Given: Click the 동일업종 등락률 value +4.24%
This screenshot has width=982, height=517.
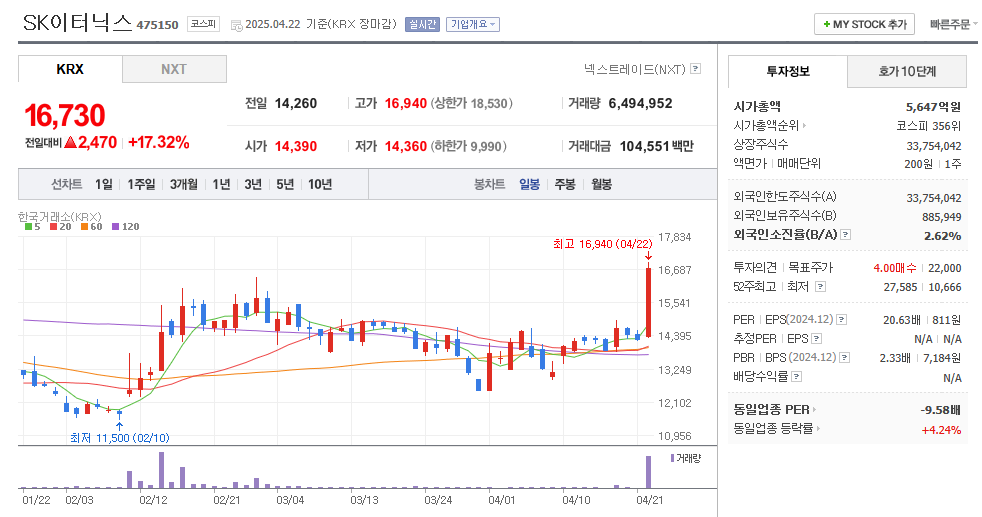Looking at the screenshot, I should pyautogui.click(x=941, y=430).
